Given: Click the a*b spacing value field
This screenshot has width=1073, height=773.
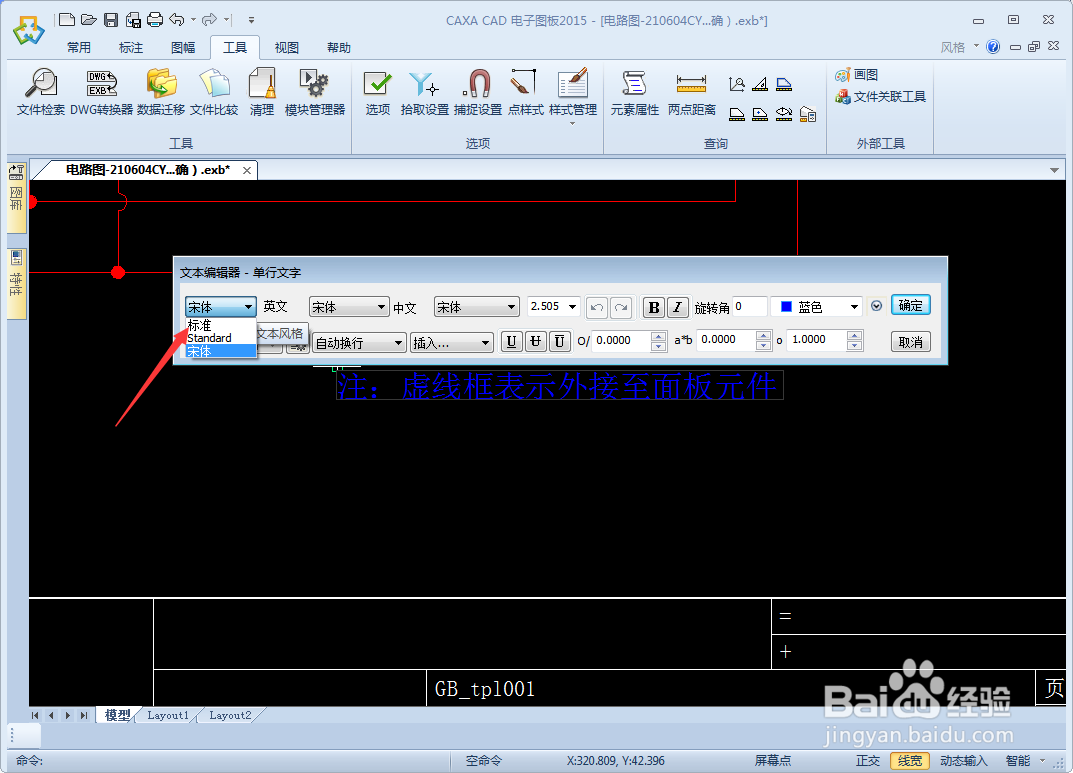Looking at the screenshot, I should pyautogui.click(x=725, y=340).
